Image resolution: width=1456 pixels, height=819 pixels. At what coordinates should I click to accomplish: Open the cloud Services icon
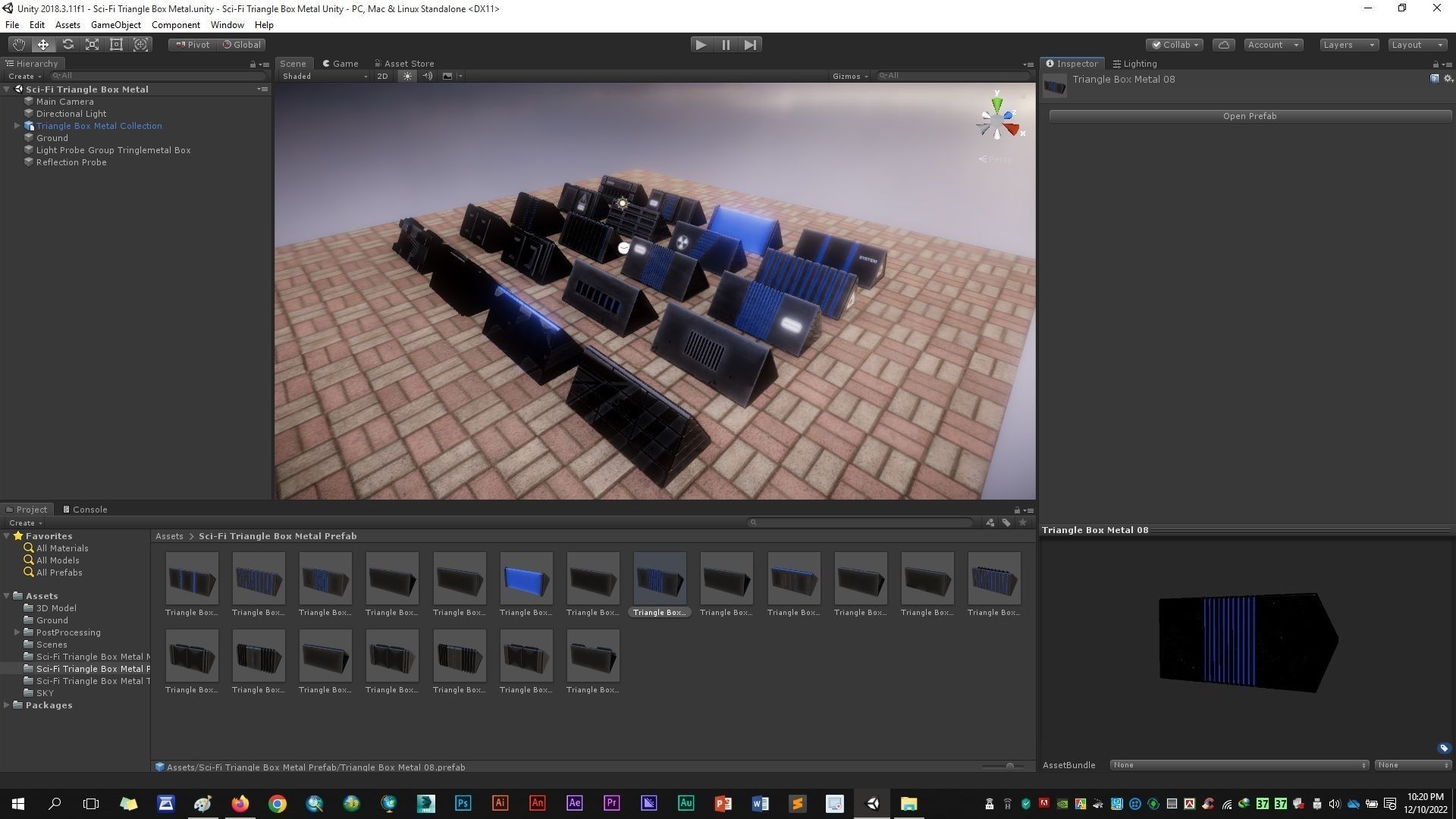click(1223, 45)
